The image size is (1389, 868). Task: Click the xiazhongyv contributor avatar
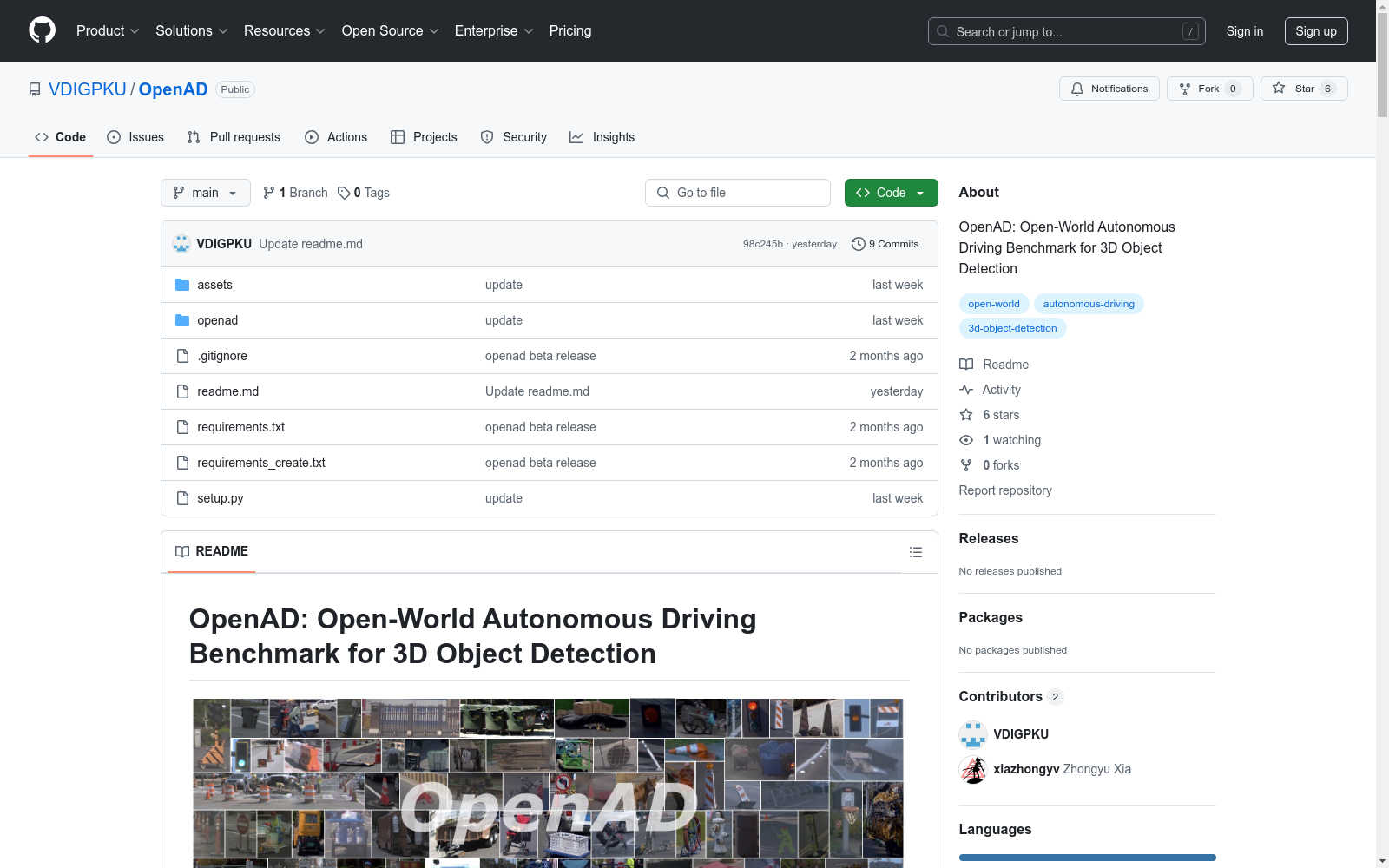pyautogui.click(x=973, y=769)
